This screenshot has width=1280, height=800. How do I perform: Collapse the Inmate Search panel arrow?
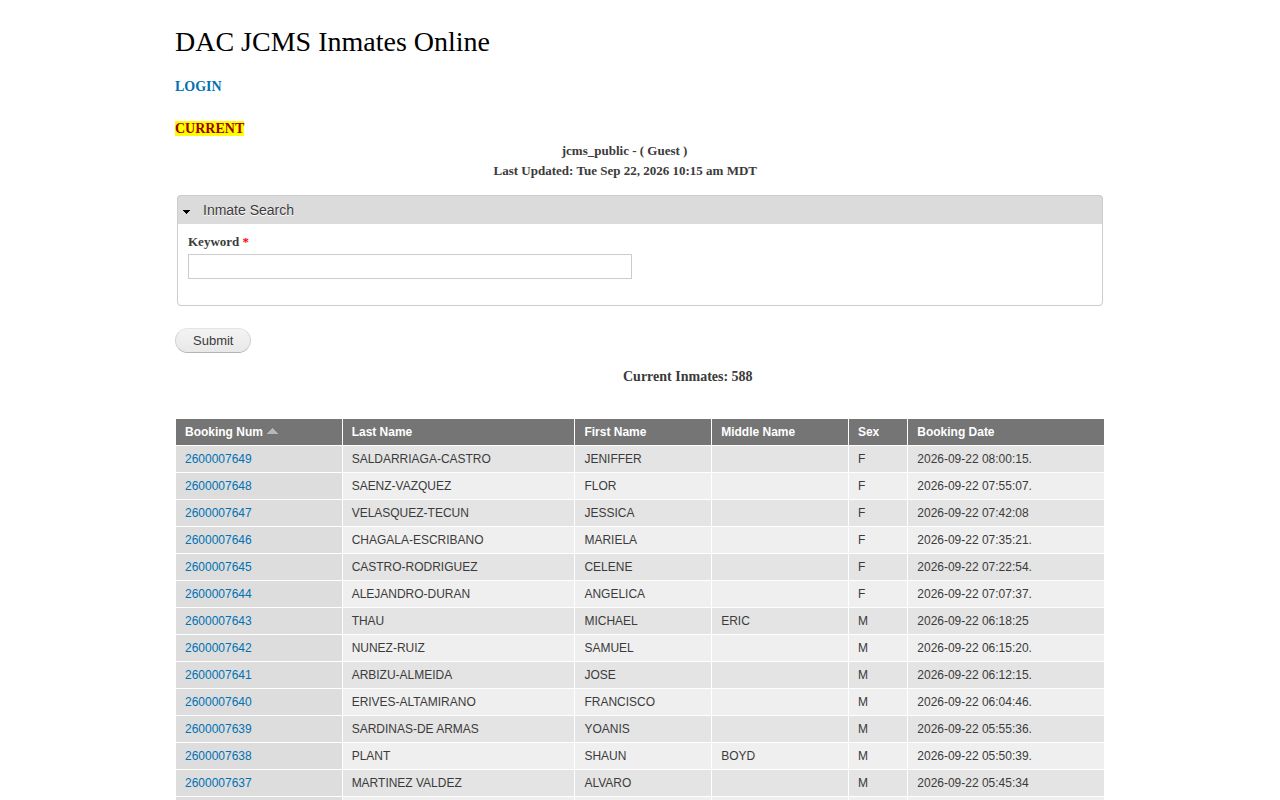(x=187, y=211)
